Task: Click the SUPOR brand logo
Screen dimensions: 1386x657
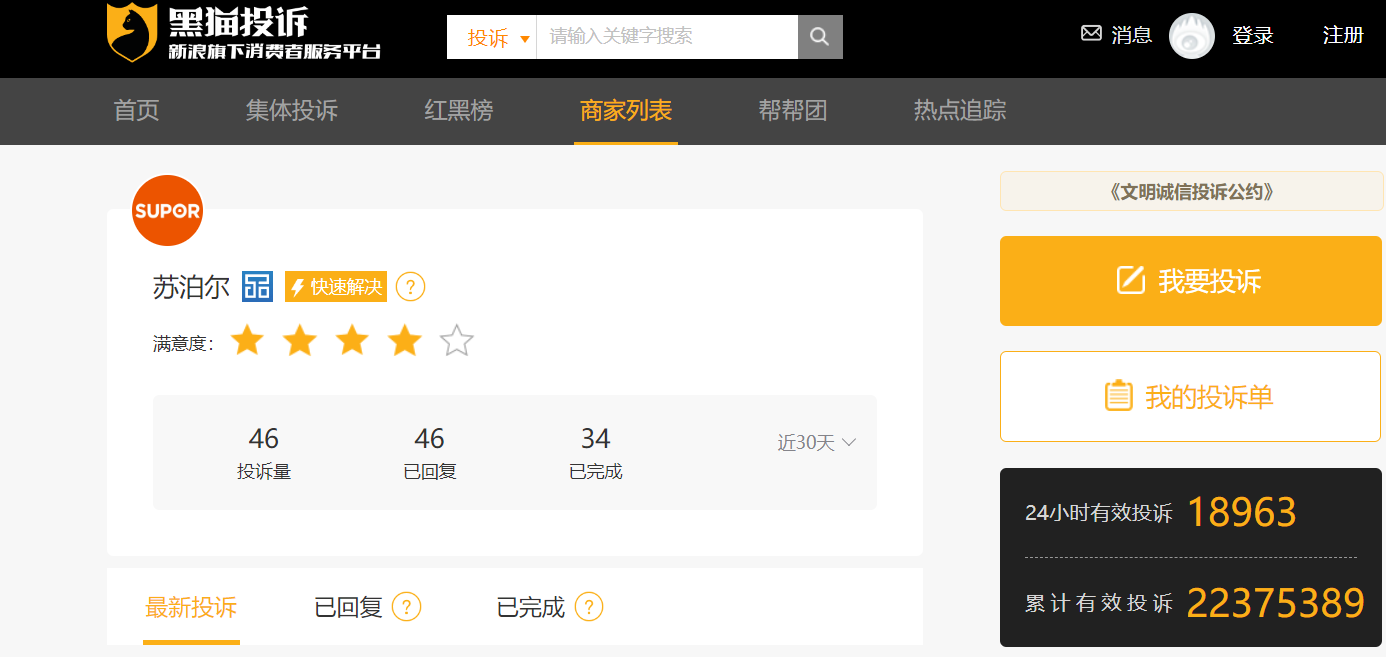Action: 168,211
